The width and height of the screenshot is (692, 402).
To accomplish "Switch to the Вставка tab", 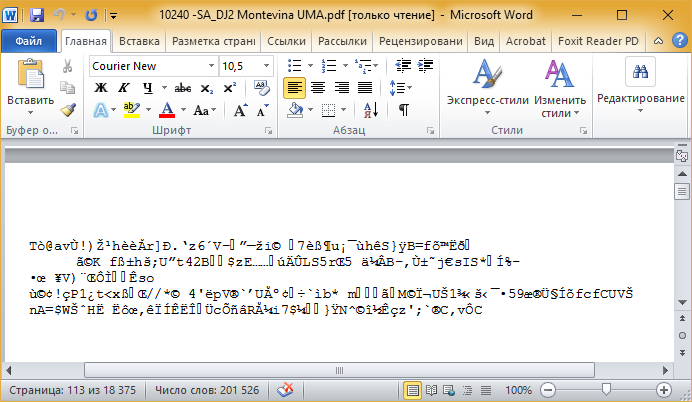I will pyautogui.click(x=139, y=41).
